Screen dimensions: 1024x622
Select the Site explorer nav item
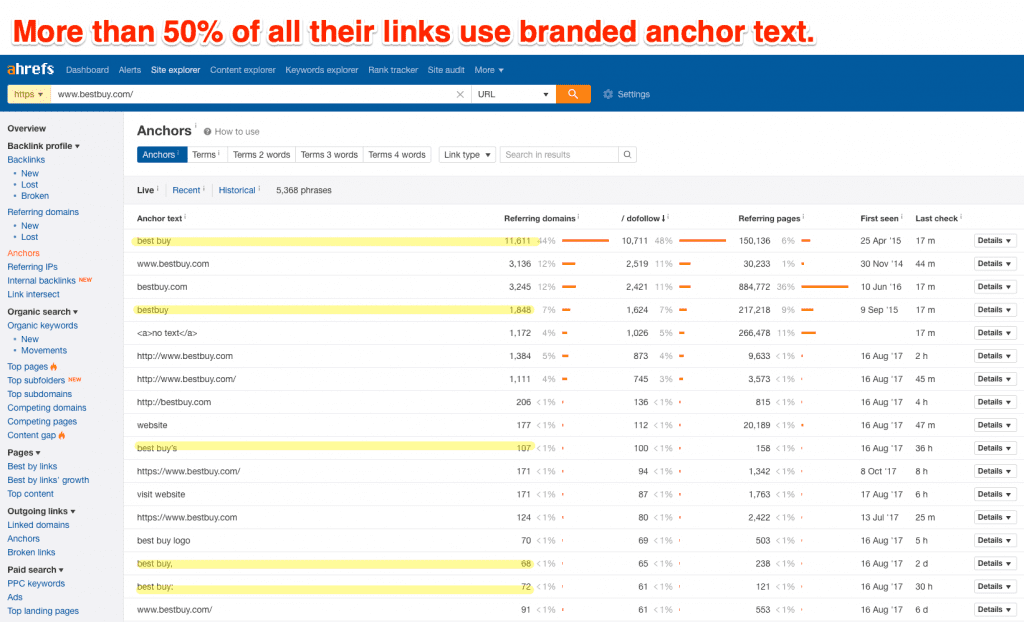[x=175, y=70]
